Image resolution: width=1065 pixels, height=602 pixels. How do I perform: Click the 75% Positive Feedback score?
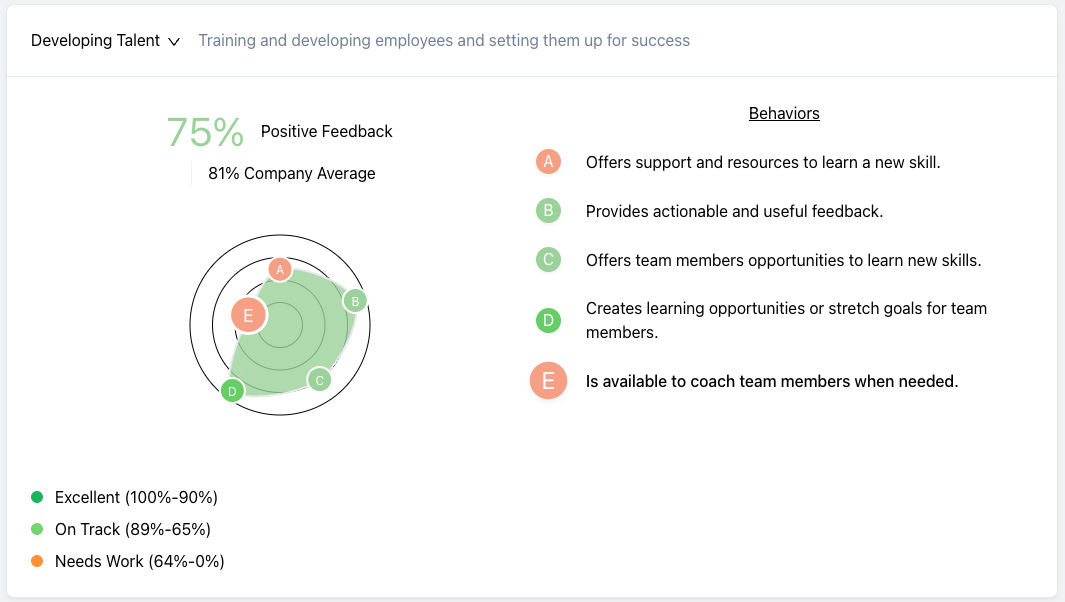[x=204, y=131]
